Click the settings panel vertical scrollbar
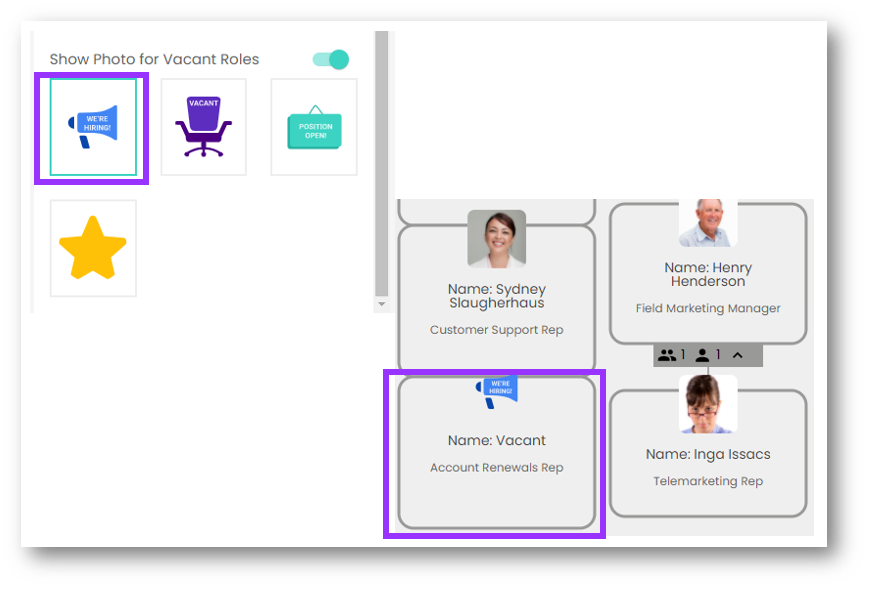 [381, 160]
